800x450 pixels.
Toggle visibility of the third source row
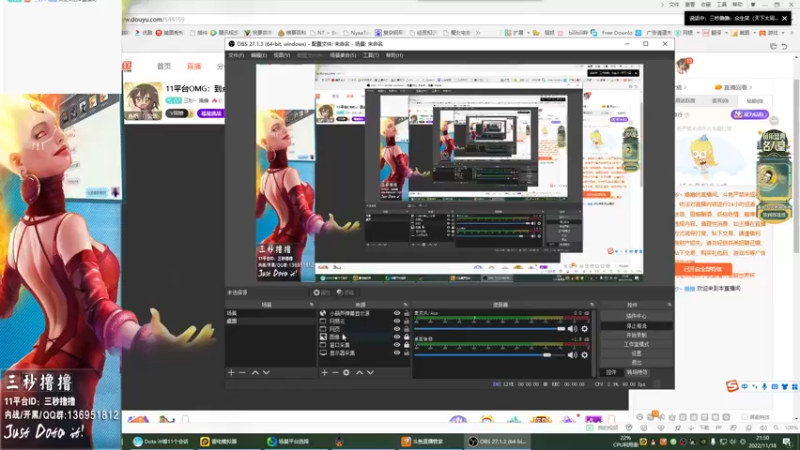397,329
